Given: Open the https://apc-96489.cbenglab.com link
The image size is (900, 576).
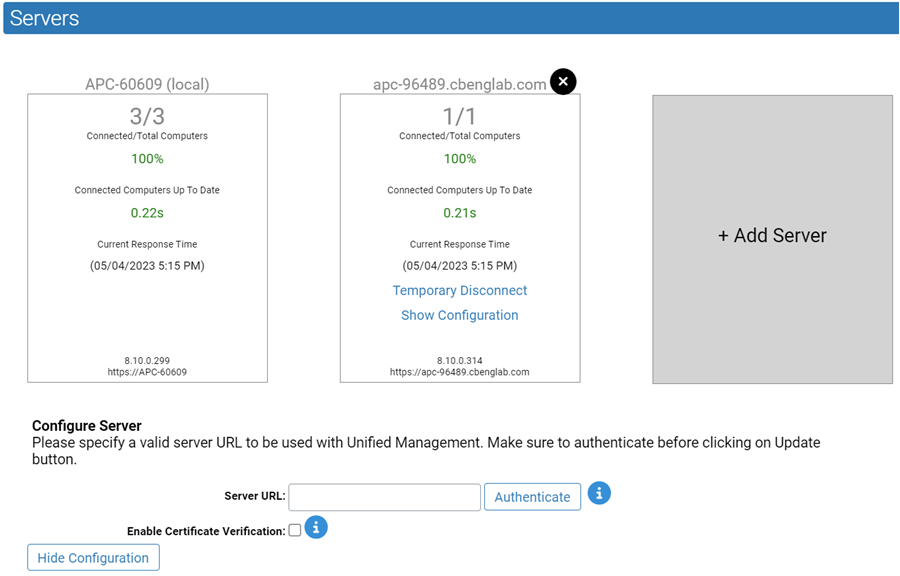Looking at the screenshot, I should click(459, 371).
